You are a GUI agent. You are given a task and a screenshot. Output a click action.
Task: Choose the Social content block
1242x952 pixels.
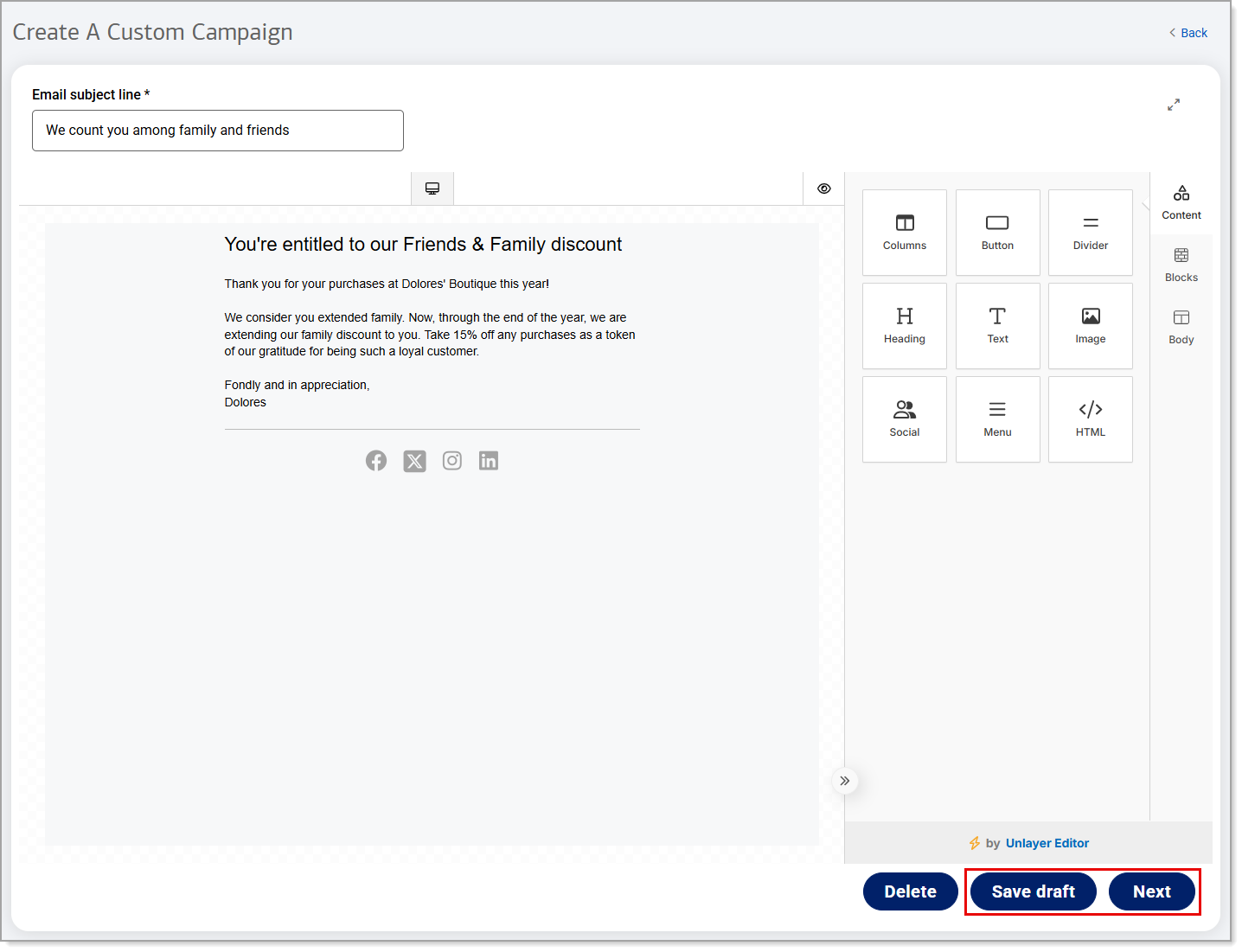point(904,419)
